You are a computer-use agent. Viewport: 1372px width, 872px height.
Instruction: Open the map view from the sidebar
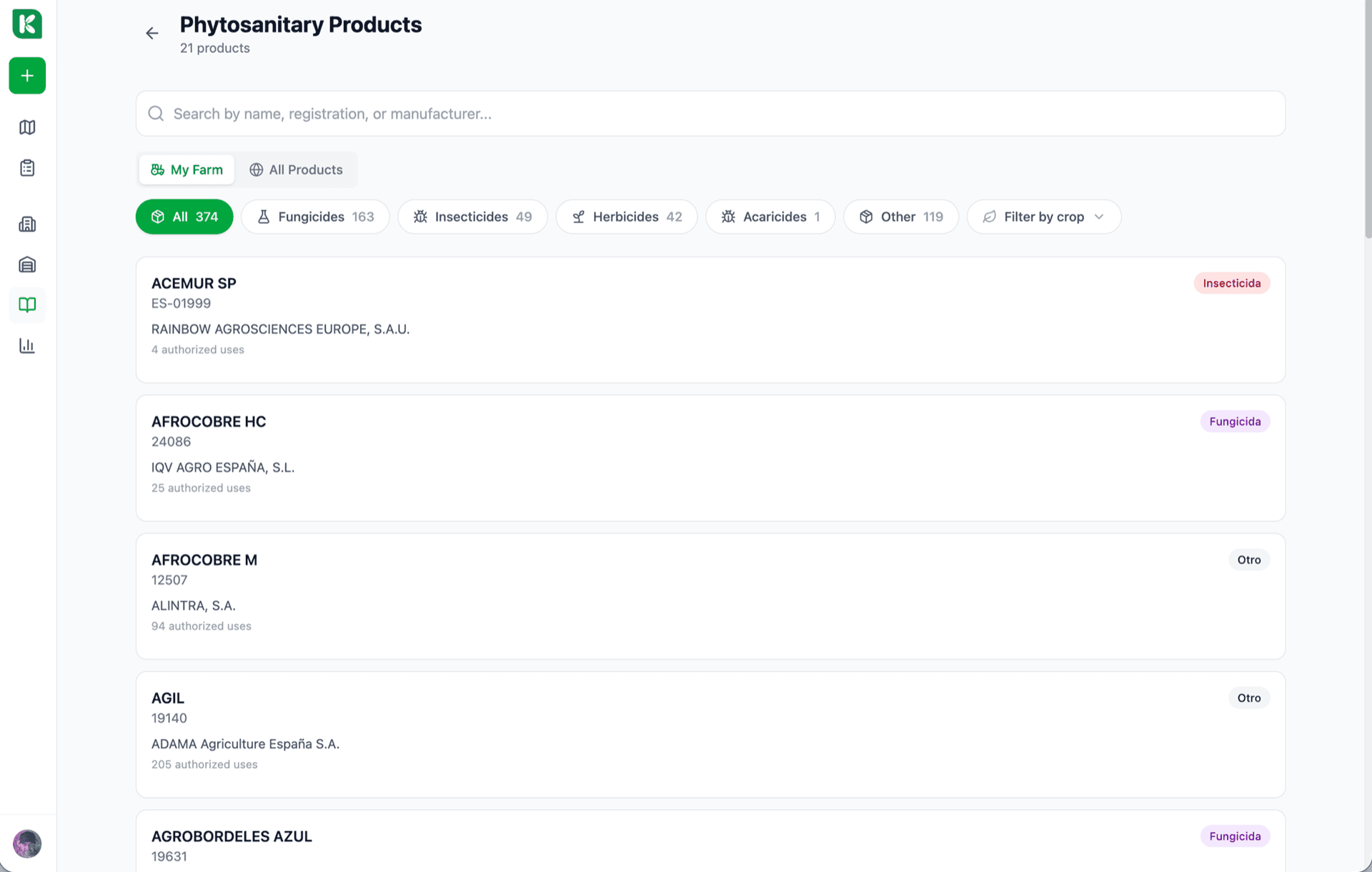coord(27,127)
